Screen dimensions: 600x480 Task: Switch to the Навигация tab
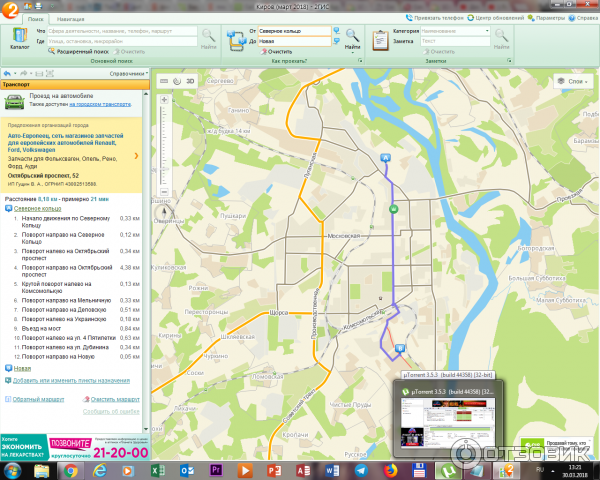coord(71,19)
